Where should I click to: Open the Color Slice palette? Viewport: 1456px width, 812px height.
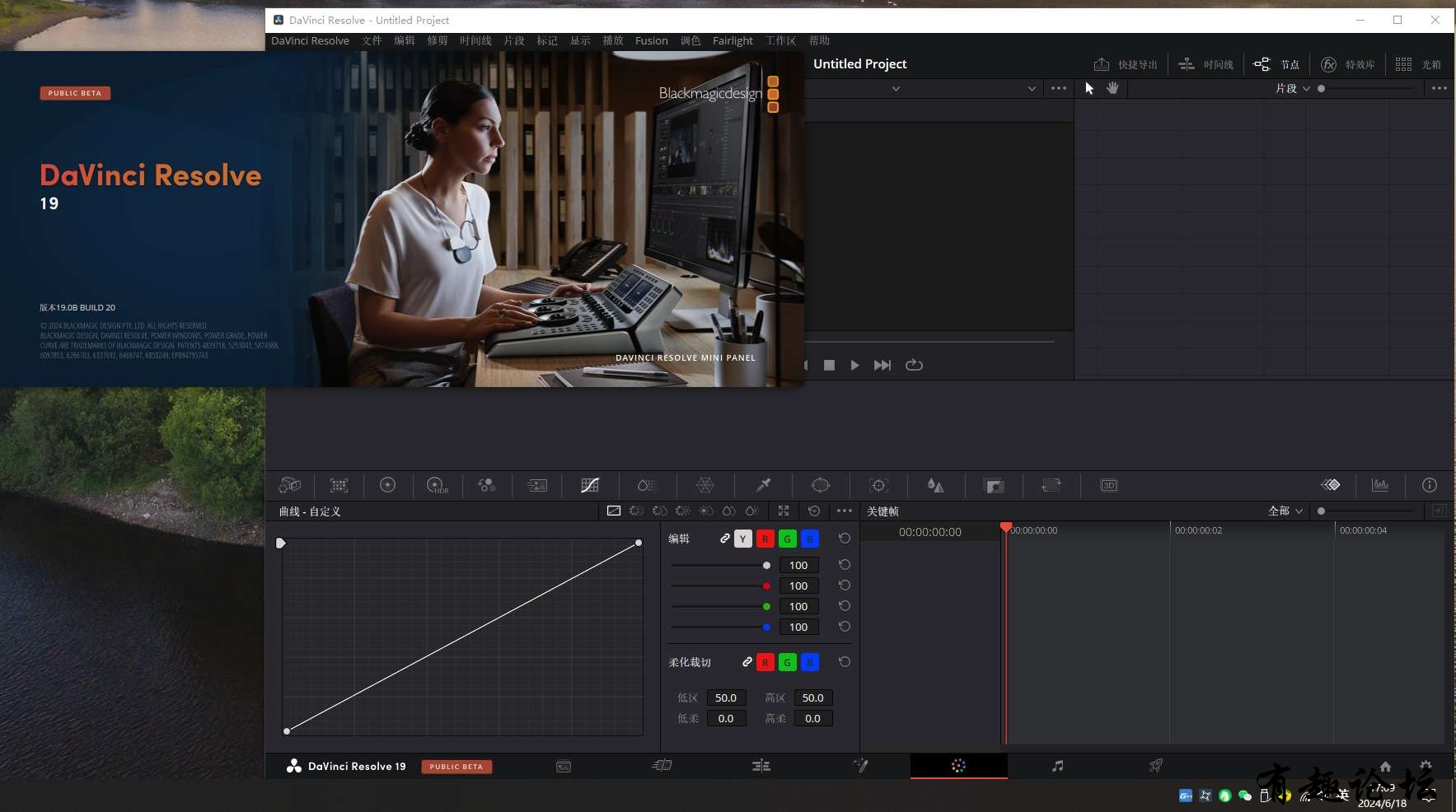(648, 485)
